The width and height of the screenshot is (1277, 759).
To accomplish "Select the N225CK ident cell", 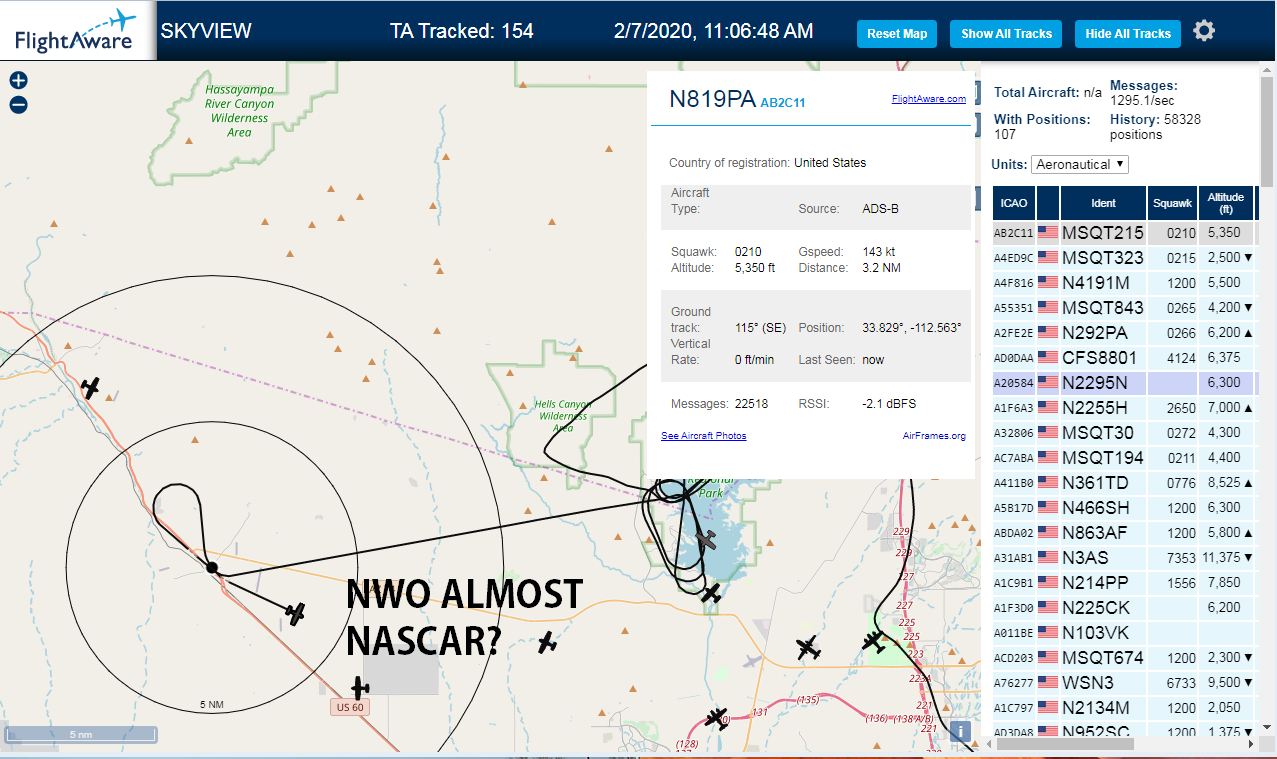I will [x=1103, y=607].
